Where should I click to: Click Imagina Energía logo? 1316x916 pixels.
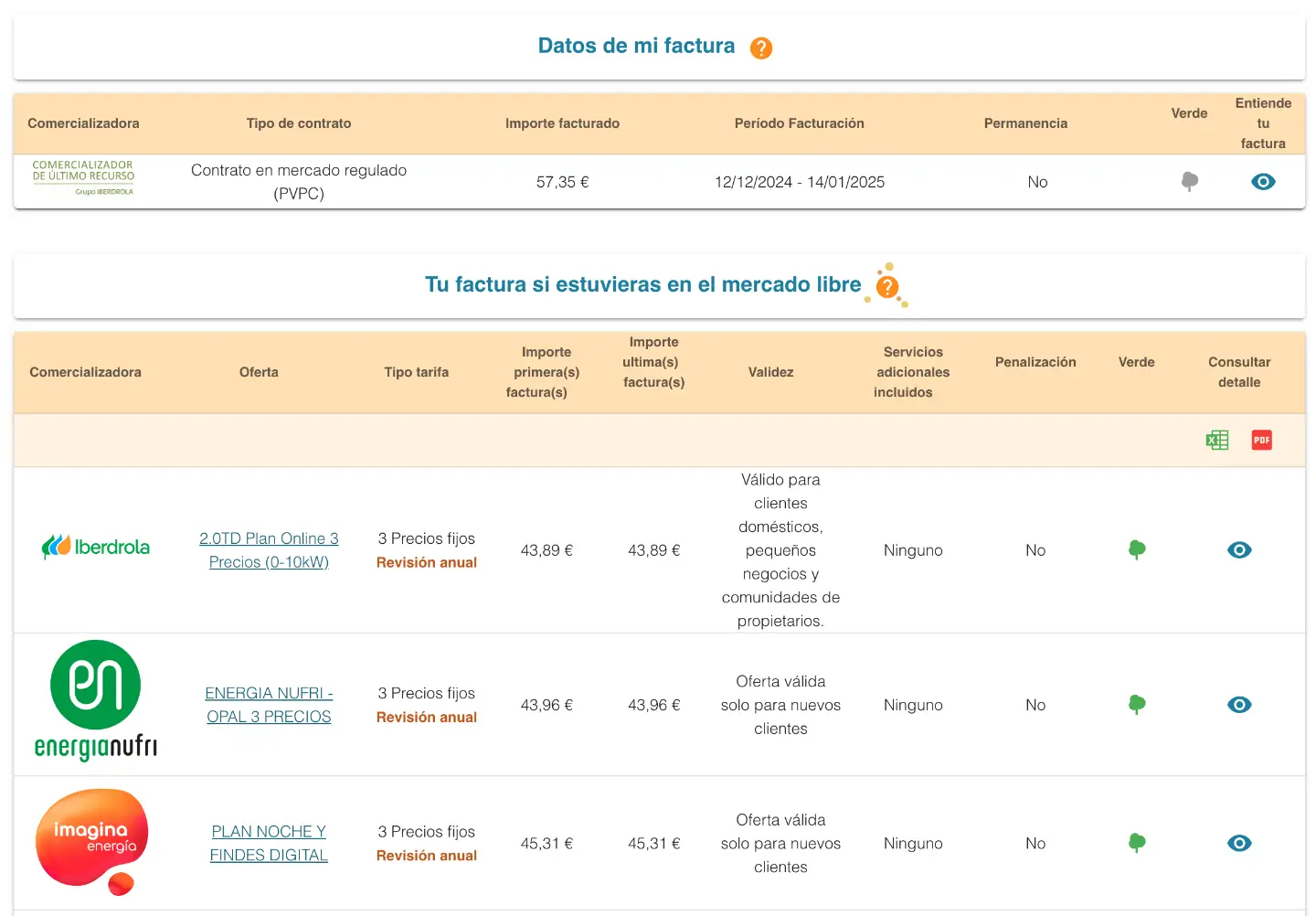(x=91, y=841)
